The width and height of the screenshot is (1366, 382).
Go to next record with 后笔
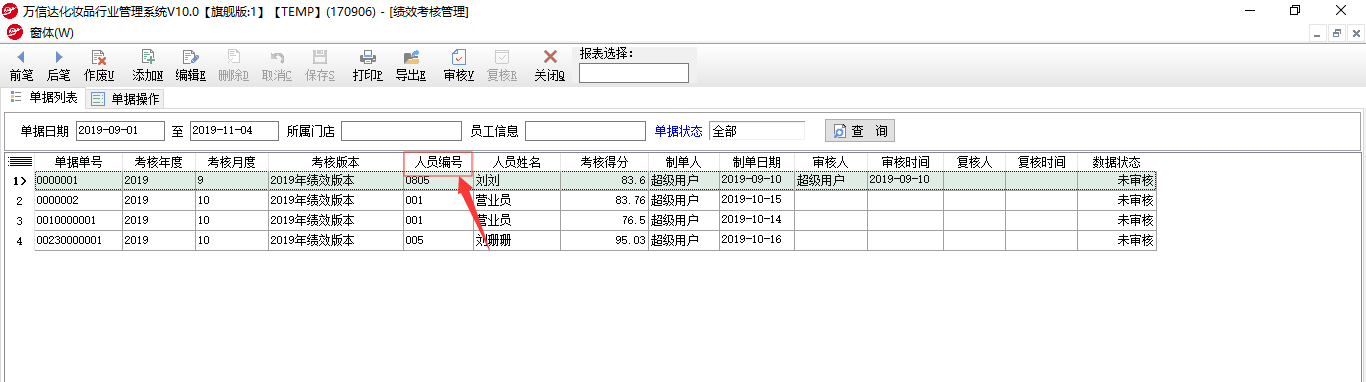click(58, 66)
